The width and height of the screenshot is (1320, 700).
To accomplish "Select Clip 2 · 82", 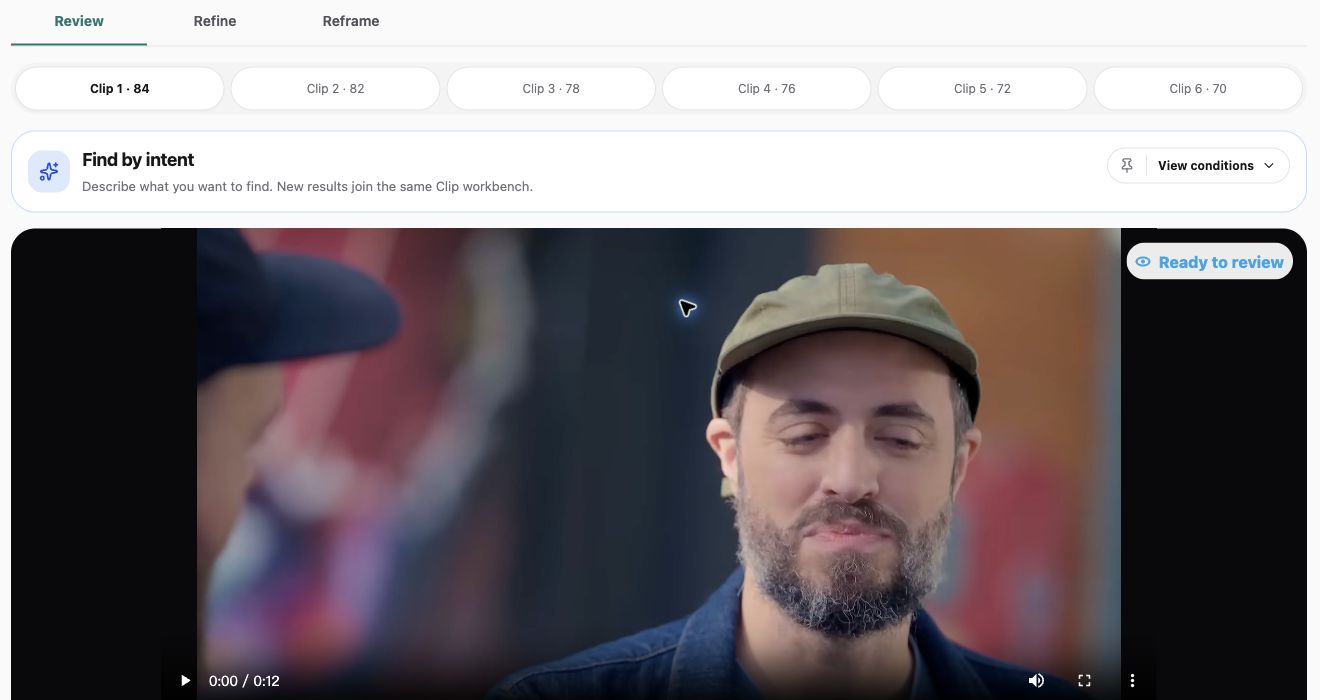I will point(335,89).
